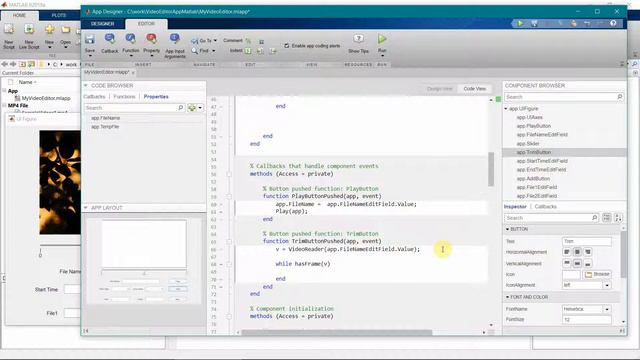Select the PLOTS tab in MATLAB window
The width and height of the screenshot is (640, 360).
coord(59,16)
